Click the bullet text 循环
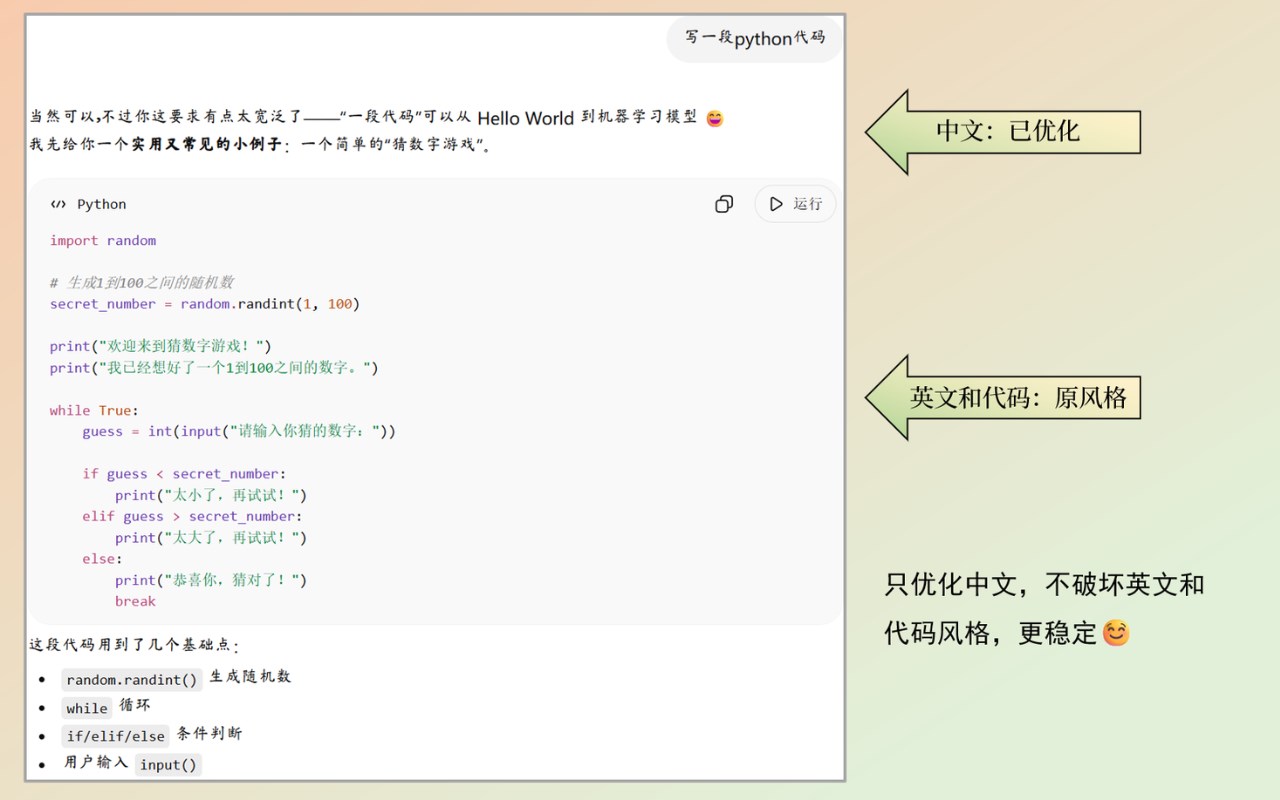This screenshot has width=1280, height=800. click(x=135, y=705)
